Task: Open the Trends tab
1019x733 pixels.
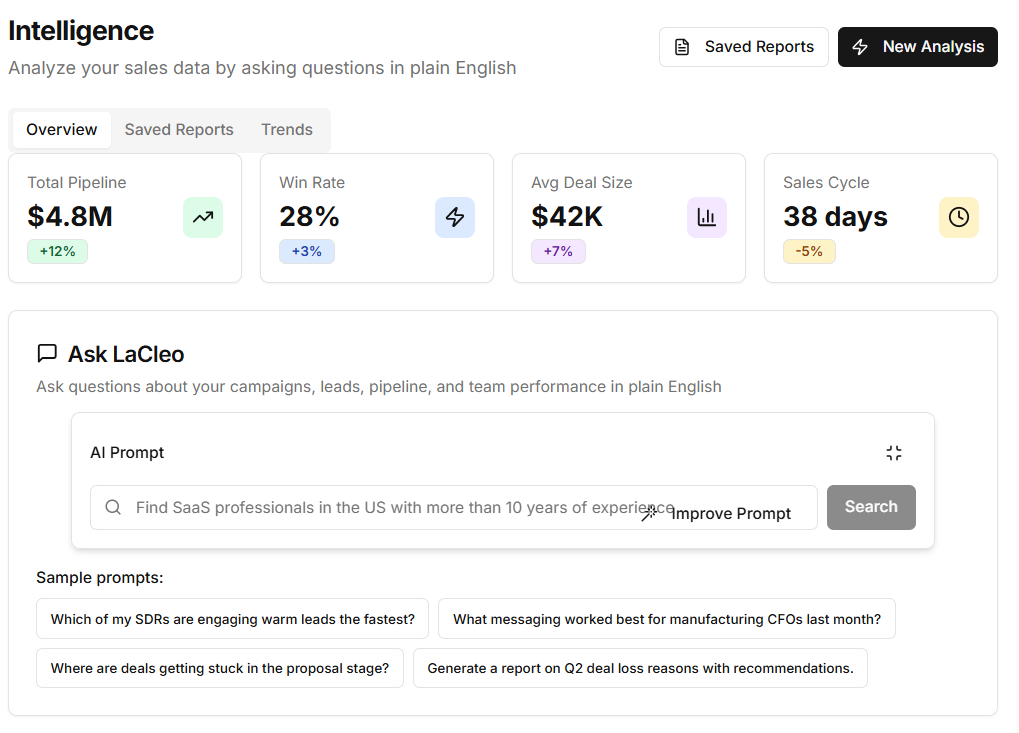Action: point(286,129)
